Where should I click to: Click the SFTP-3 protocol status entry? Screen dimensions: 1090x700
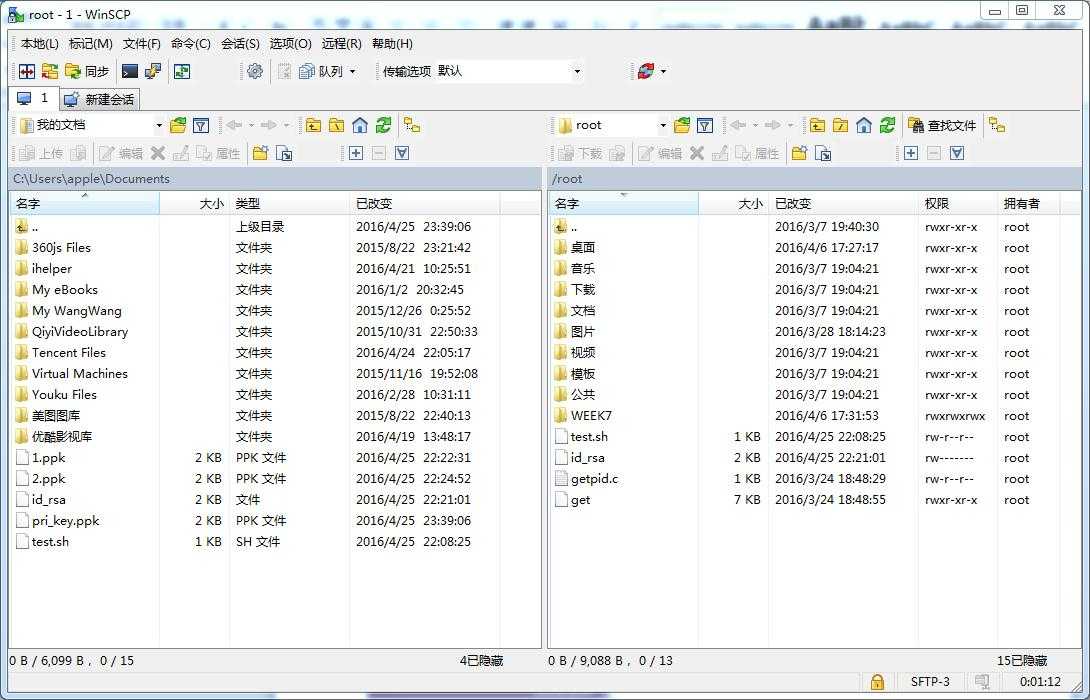930,681
